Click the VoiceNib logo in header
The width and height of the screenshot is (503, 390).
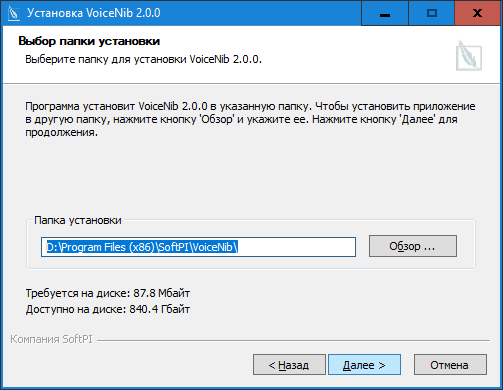pos(469,56)
